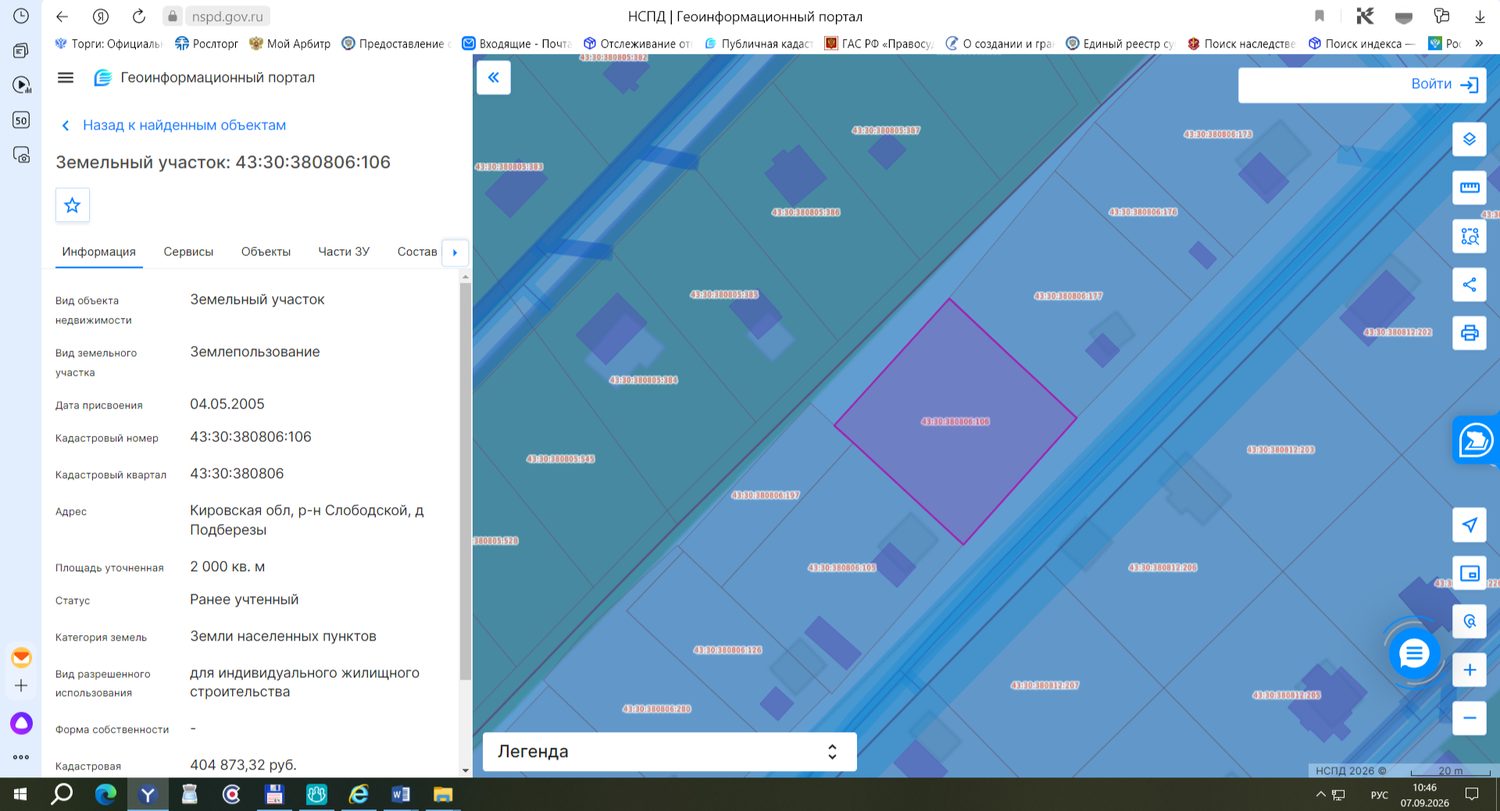
Task: Open the hamburger menu of the geoportal
Action: click(66, 78)
